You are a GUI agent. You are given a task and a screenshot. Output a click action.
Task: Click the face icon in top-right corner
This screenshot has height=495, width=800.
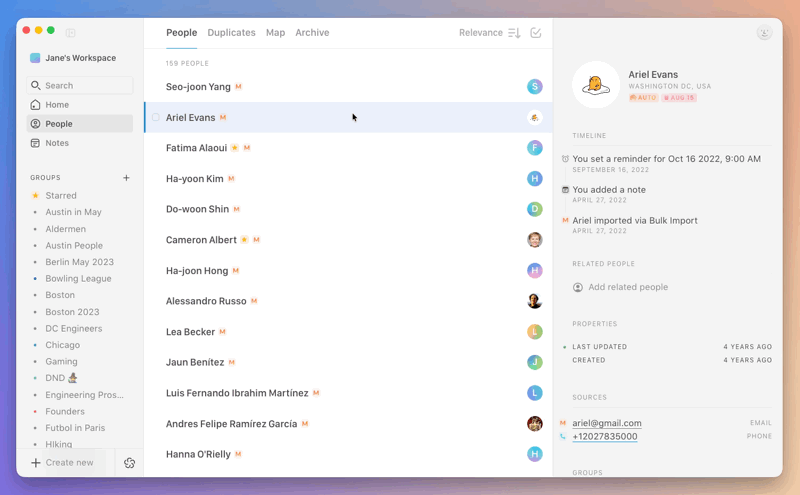pyautogui.click(x=764, y=33)
